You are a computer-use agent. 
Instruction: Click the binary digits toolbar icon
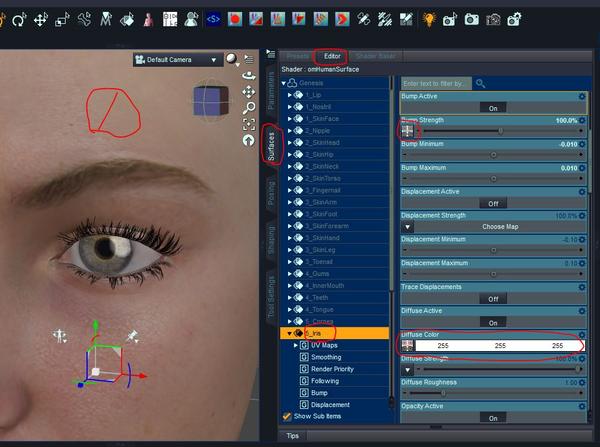[170, 19]
